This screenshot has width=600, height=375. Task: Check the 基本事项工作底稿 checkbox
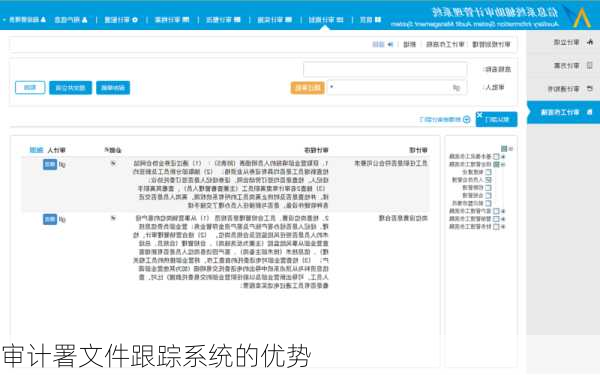496,157
